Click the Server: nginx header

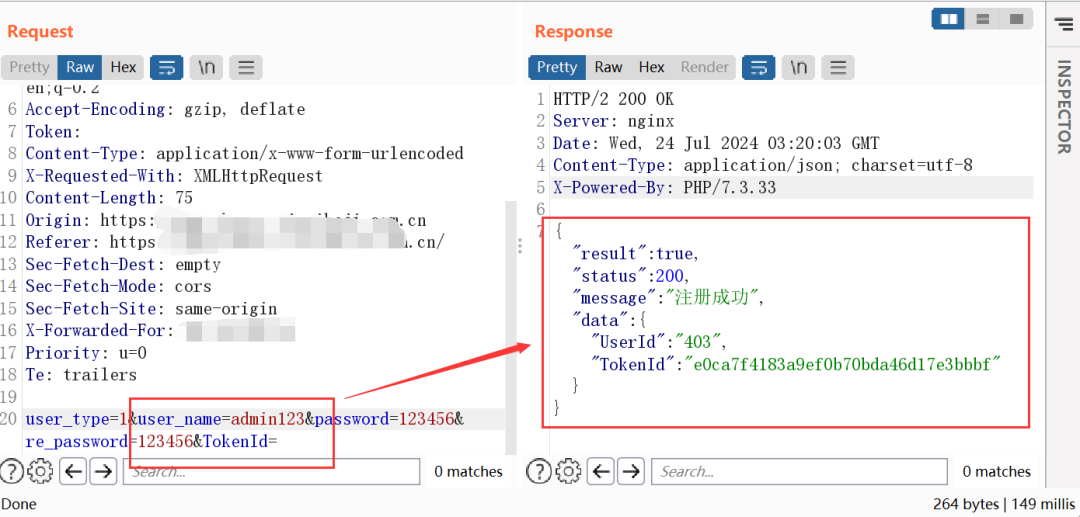click(613, 121)
